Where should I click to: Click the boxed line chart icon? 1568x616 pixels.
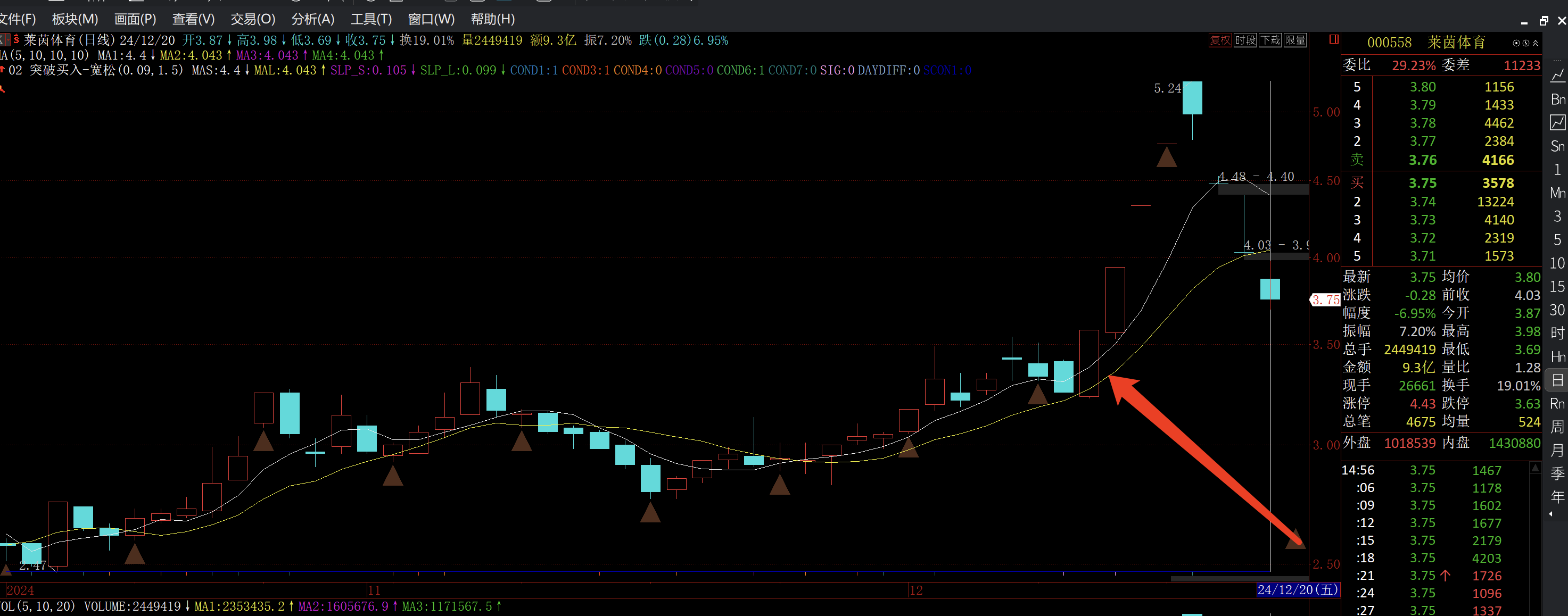[x=1557, y=123]
